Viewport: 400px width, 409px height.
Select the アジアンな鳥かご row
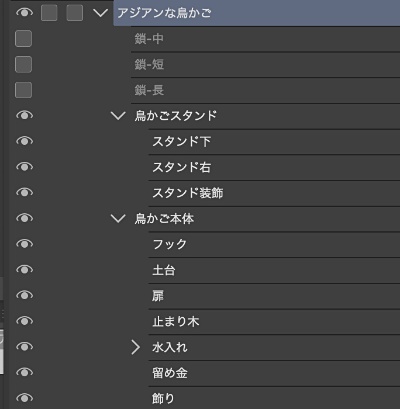tap(257, 13)
